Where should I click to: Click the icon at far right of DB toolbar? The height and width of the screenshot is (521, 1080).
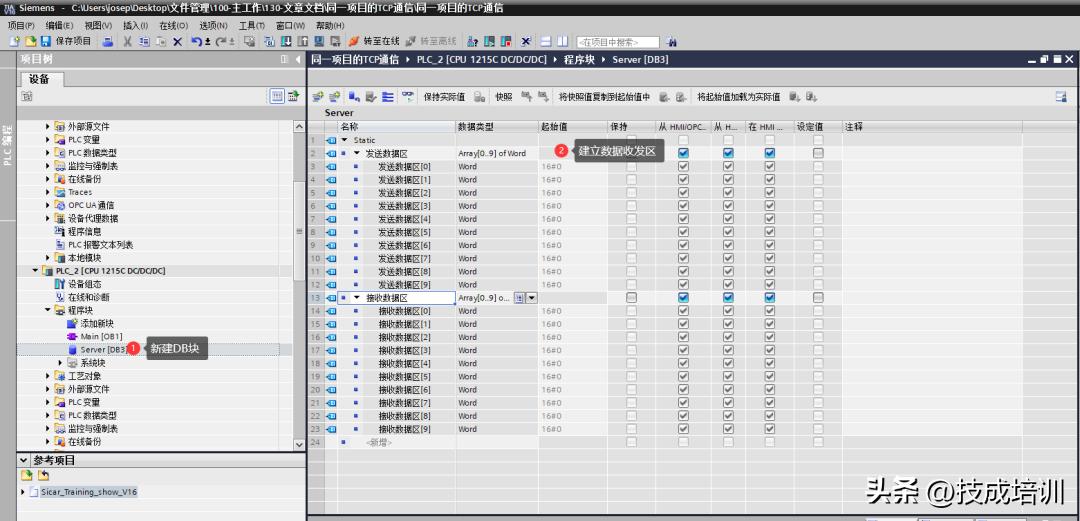point(1061,96)
